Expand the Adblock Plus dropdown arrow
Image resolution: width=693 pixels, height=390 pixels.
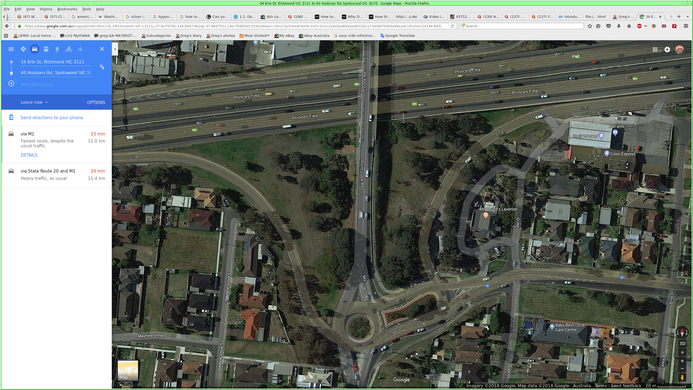(x=646, y=26)
